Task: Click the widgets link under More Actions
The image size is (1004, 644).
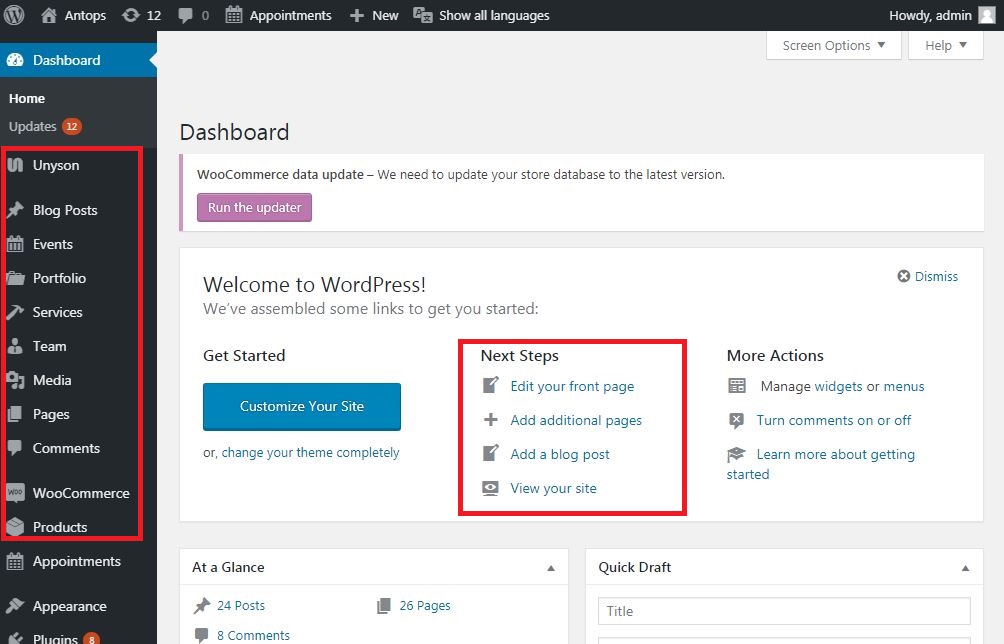Action: [838, 386]
